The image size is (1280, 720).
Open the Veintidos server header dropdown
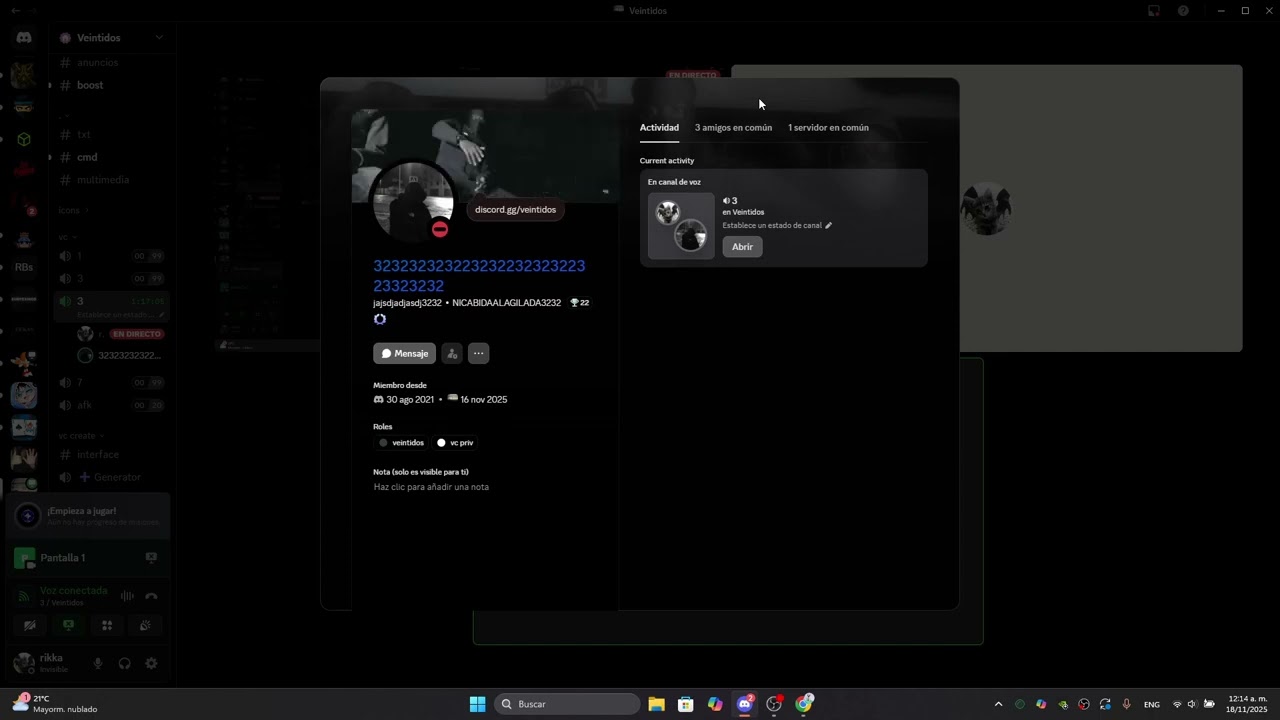pyautogui.click(x=111, y=38)
